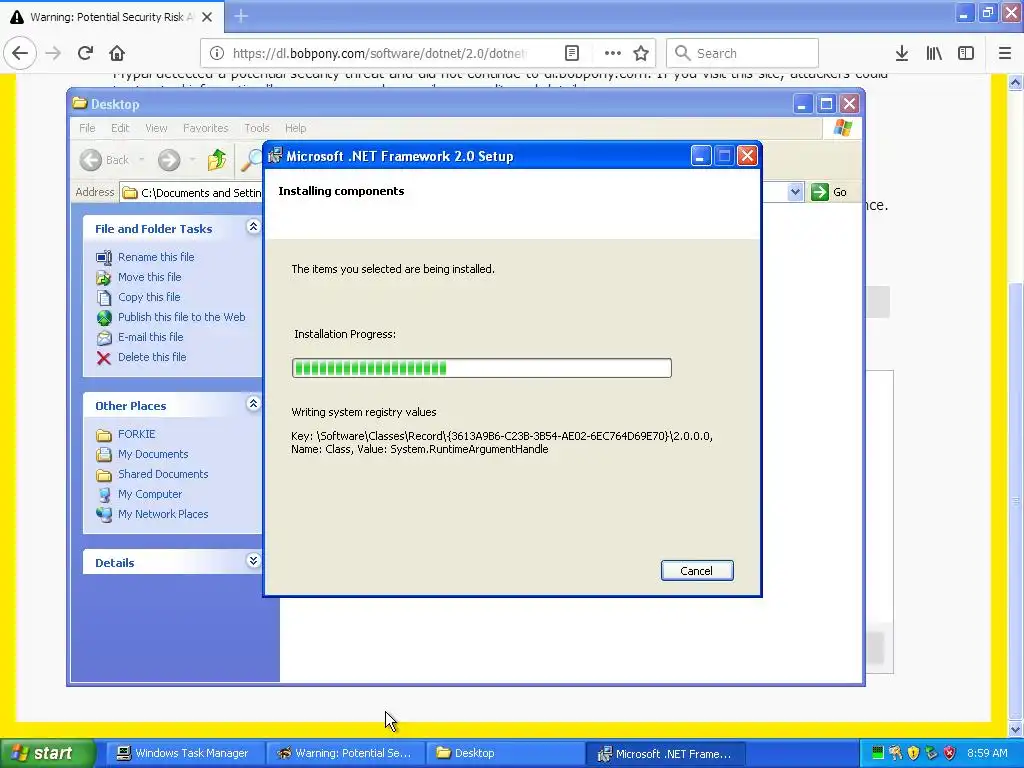Click the installation progress bar
Viewport: 1024px width, 768px height.
481,368
